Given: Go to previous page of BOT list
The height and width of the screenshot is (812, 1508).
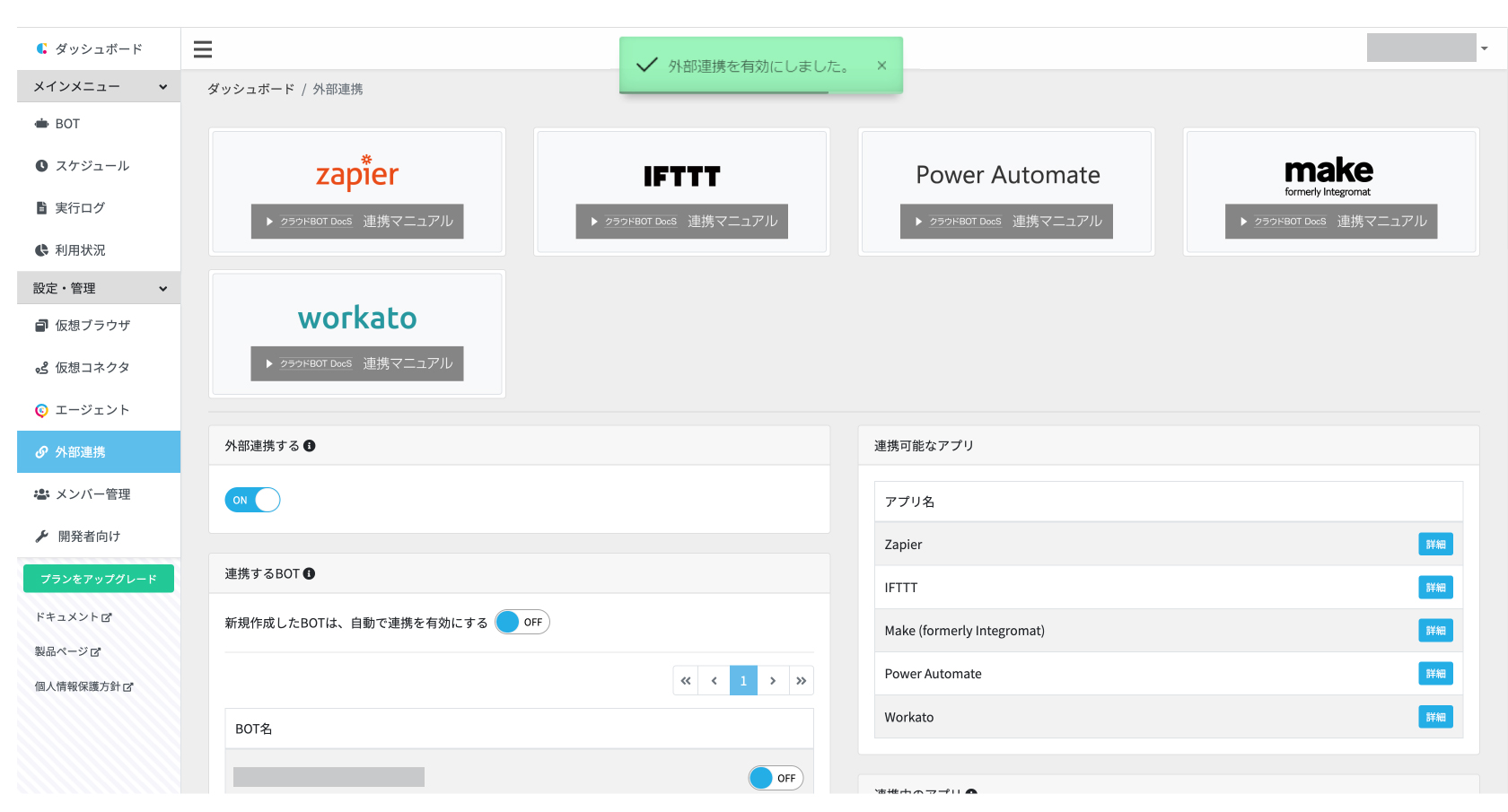Looking at the screenshot, I should point(715,680).
